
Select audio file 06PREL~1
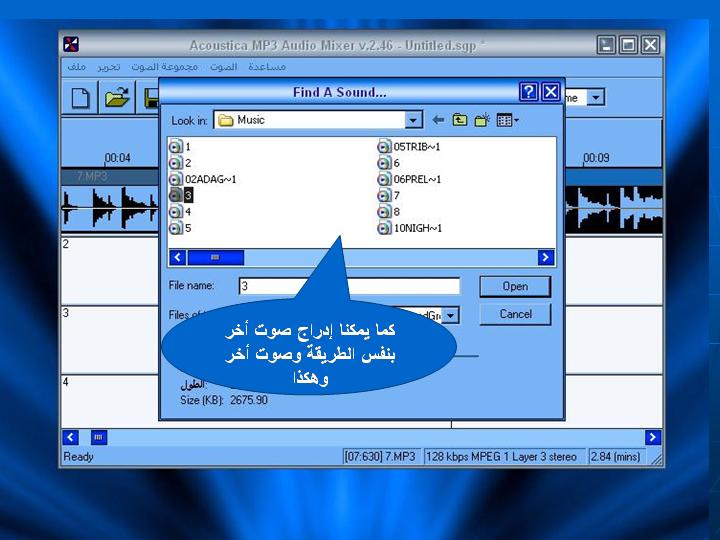coord(409,179)
